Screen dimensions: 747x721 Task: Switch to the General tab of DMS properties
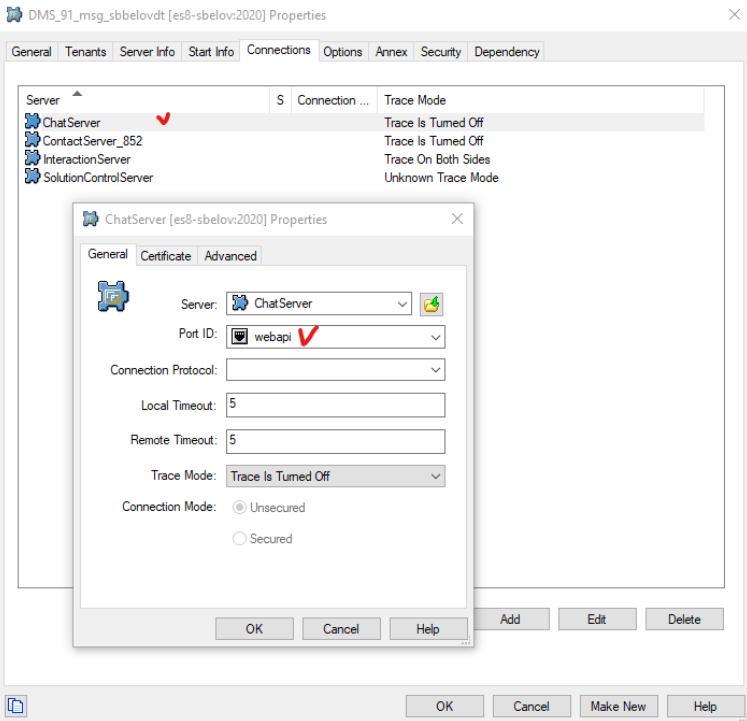[31, 51]
